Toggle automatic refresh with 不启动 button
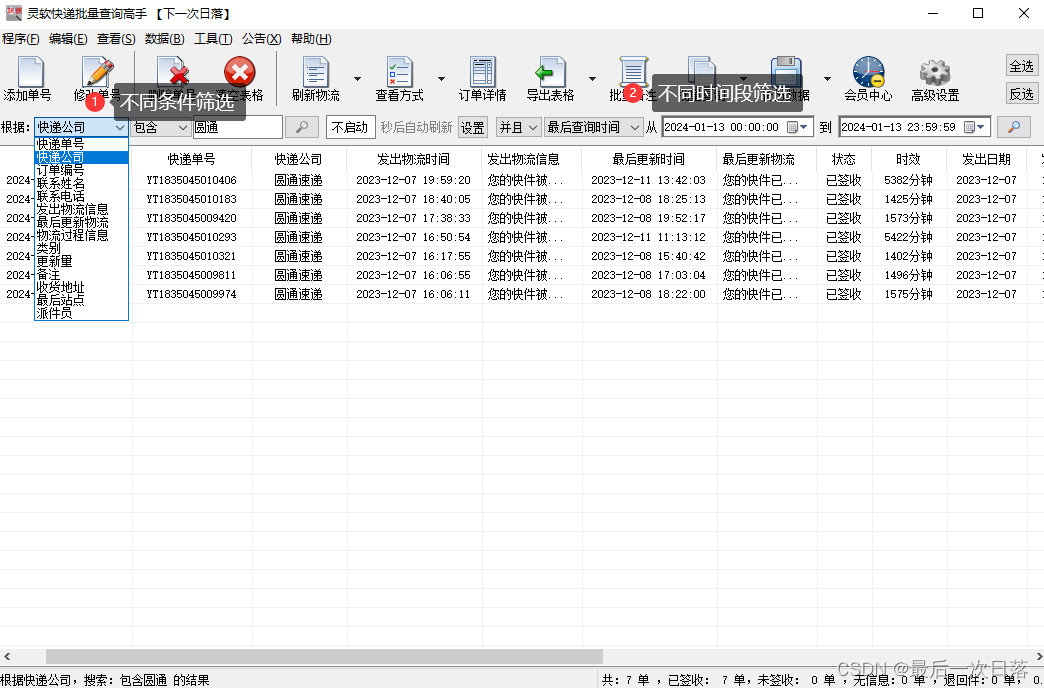This screenshot has width=1044, height=688. click(350, 127)
